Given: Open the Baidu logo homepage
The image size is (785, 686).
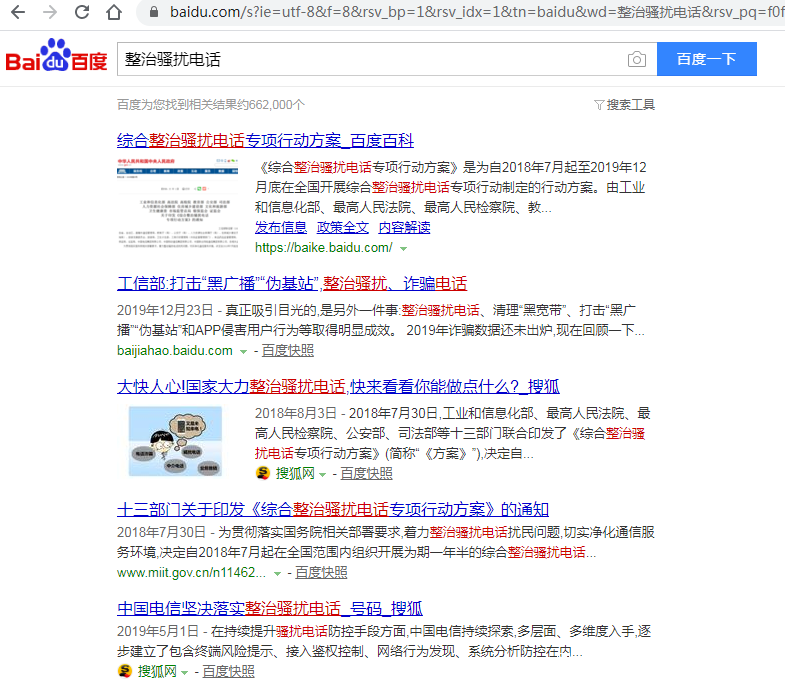Looking at the screenshot, I should tap(57, 55).
